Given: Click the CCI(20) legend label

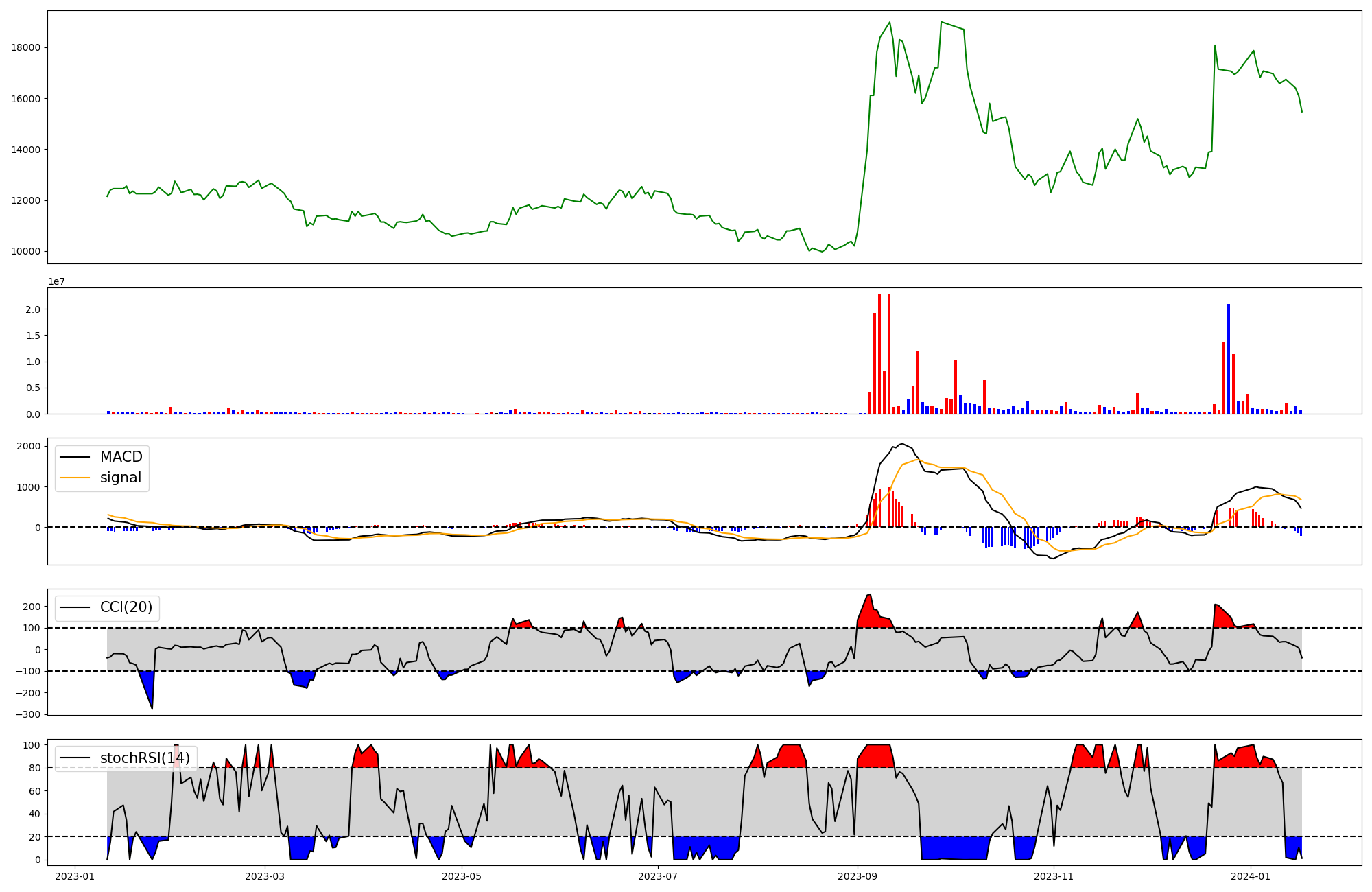Looking at the screenshot, I should (126, 607).
